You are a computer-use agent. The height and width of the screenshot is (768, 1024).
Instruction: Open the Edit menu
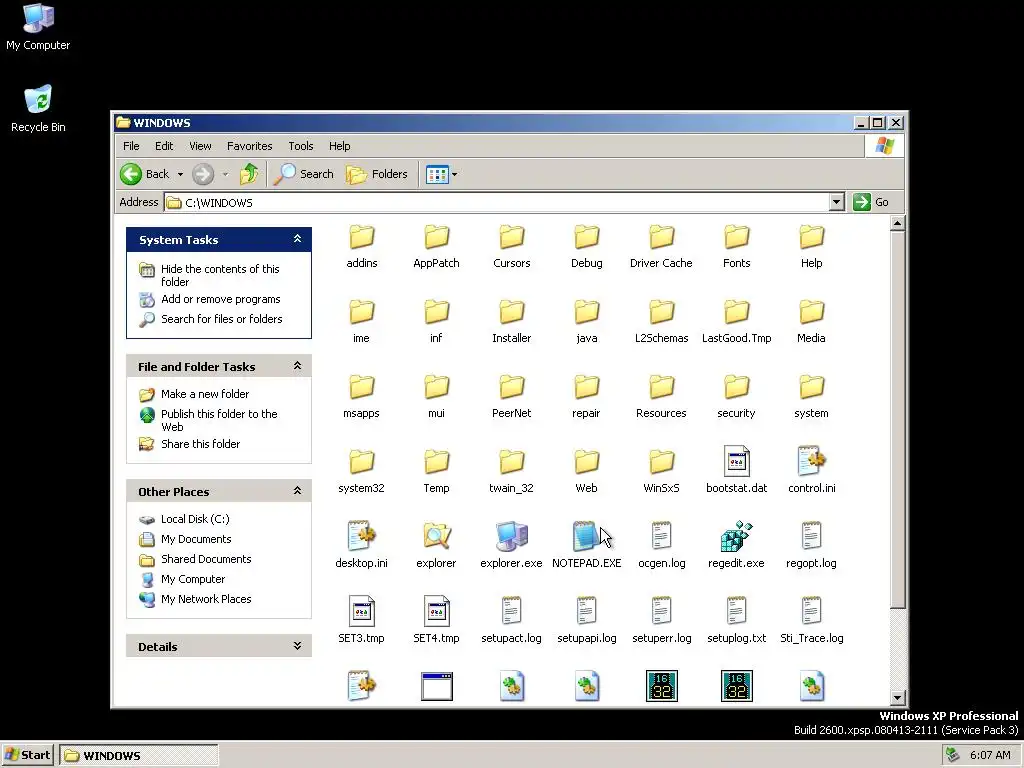coord(164,146)
